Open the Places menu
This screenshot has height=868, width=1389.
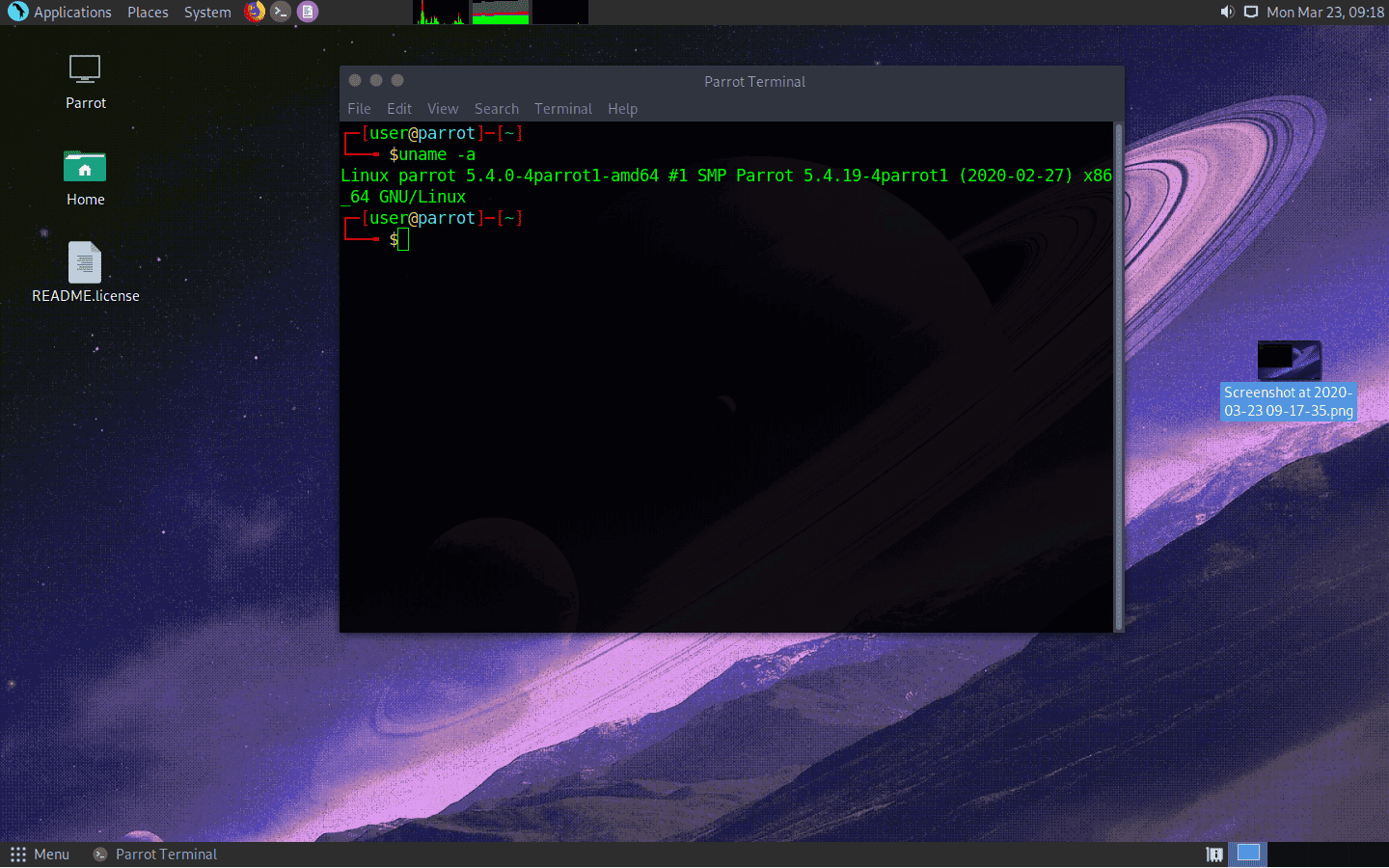pyautogui.click(x=148, y=13)
